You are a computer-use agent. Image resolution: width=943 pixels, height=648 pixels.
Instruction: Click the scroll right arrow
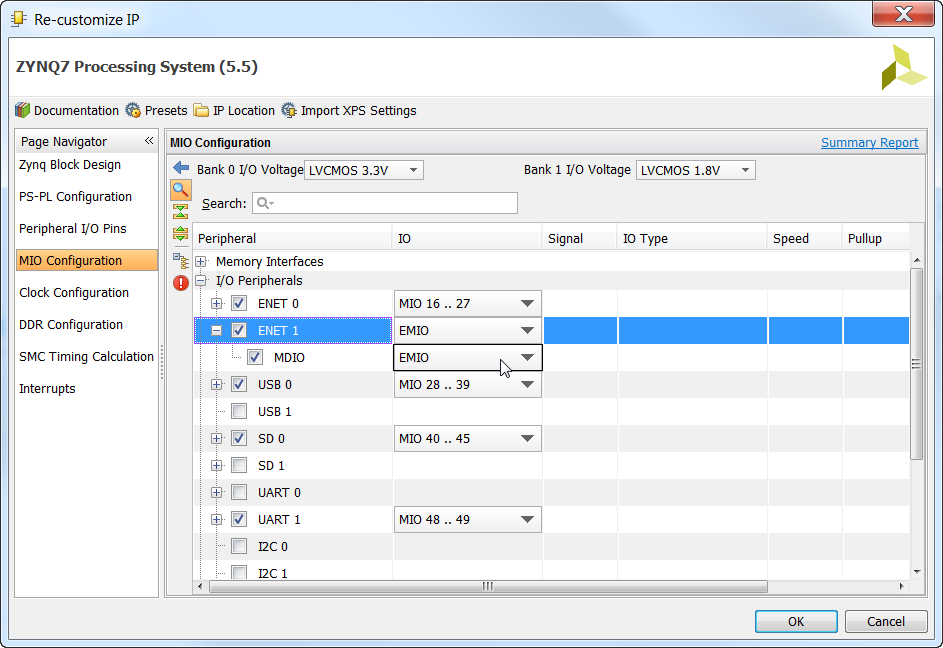click(902, 586)
